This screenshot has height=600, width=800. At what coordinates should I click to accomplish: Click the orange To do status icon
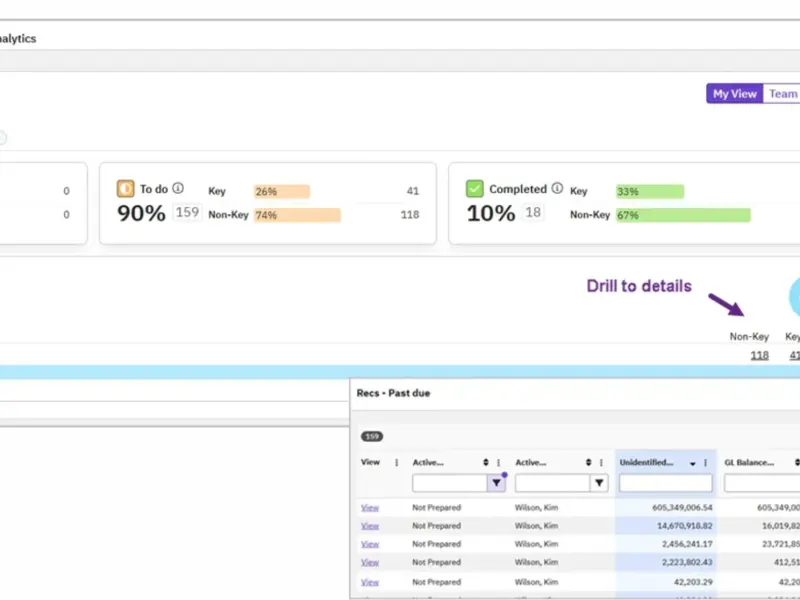pos(126,188)
